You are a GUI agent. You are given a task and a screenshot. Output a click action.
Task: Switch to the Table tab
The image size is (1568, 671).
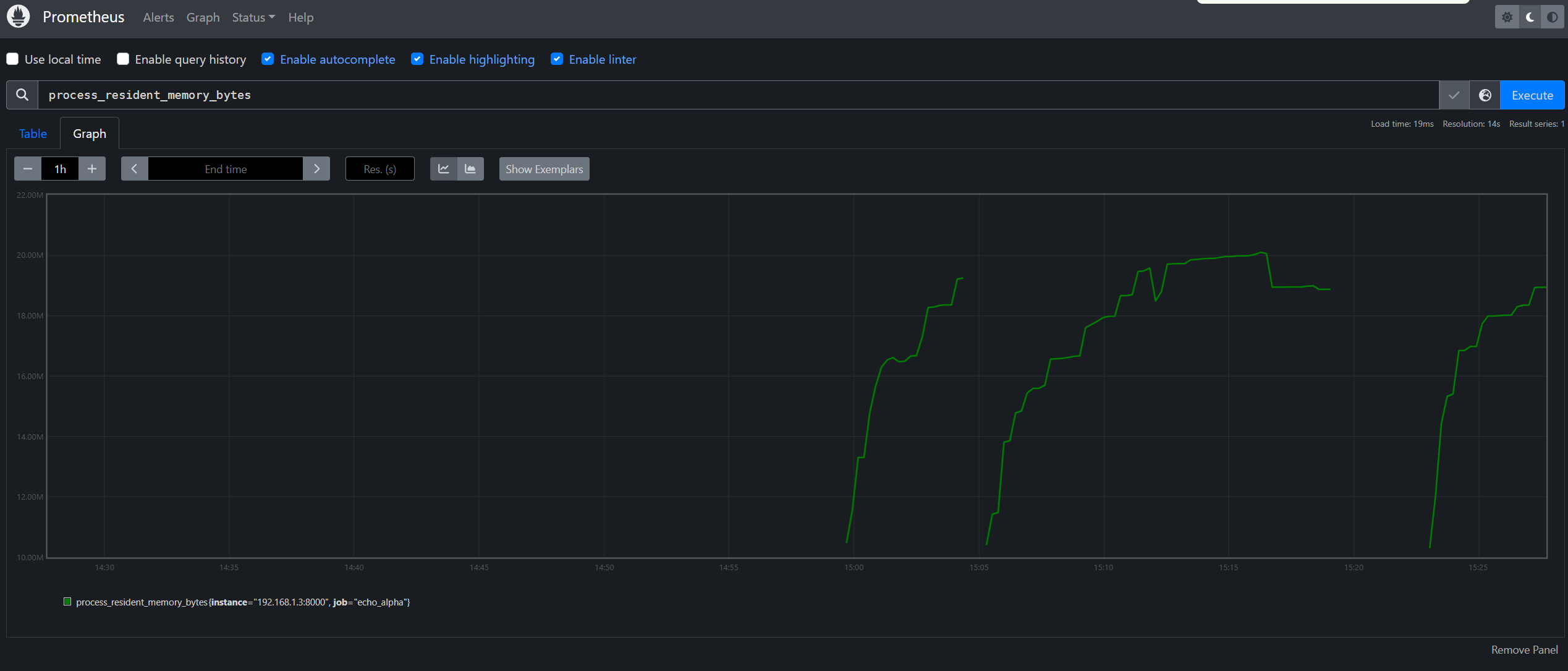coord(33,134)
